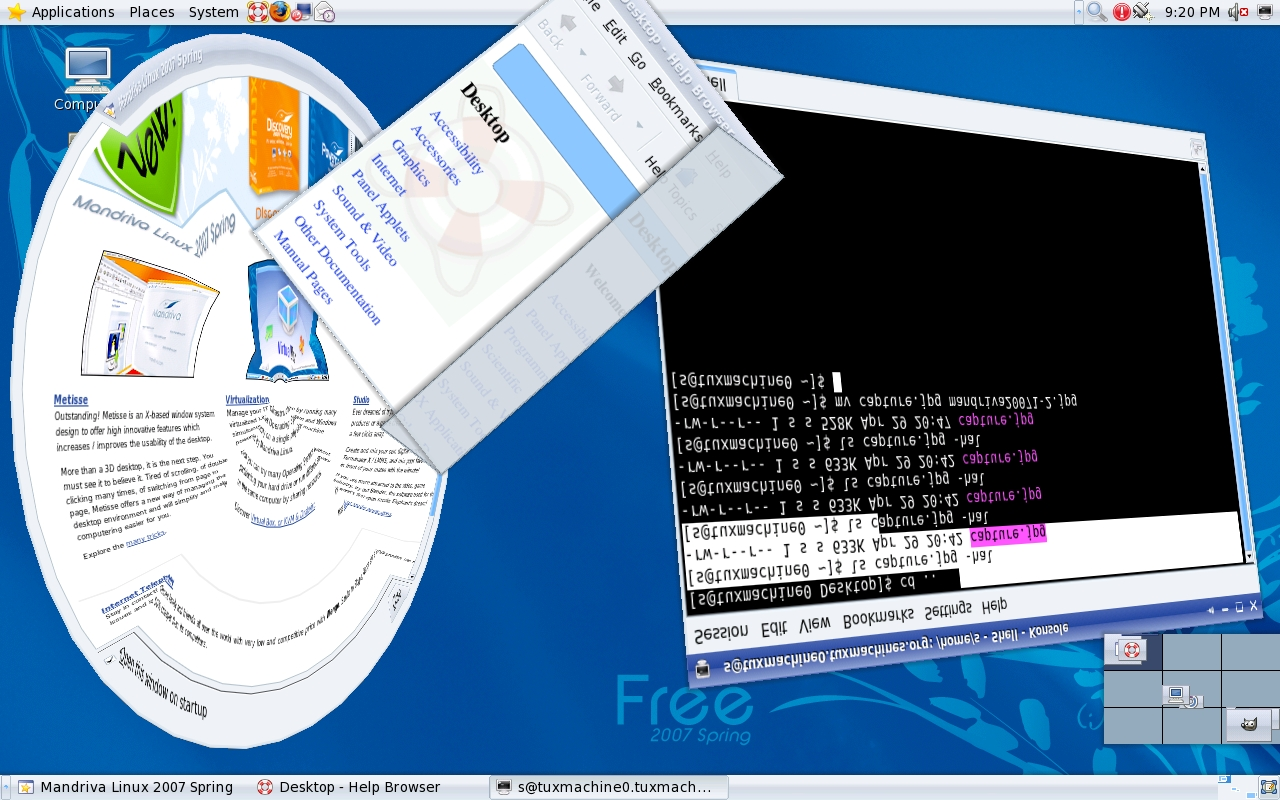1280x800 pixels.
Task: Open the Accessories help topic link
Action: 437,155
